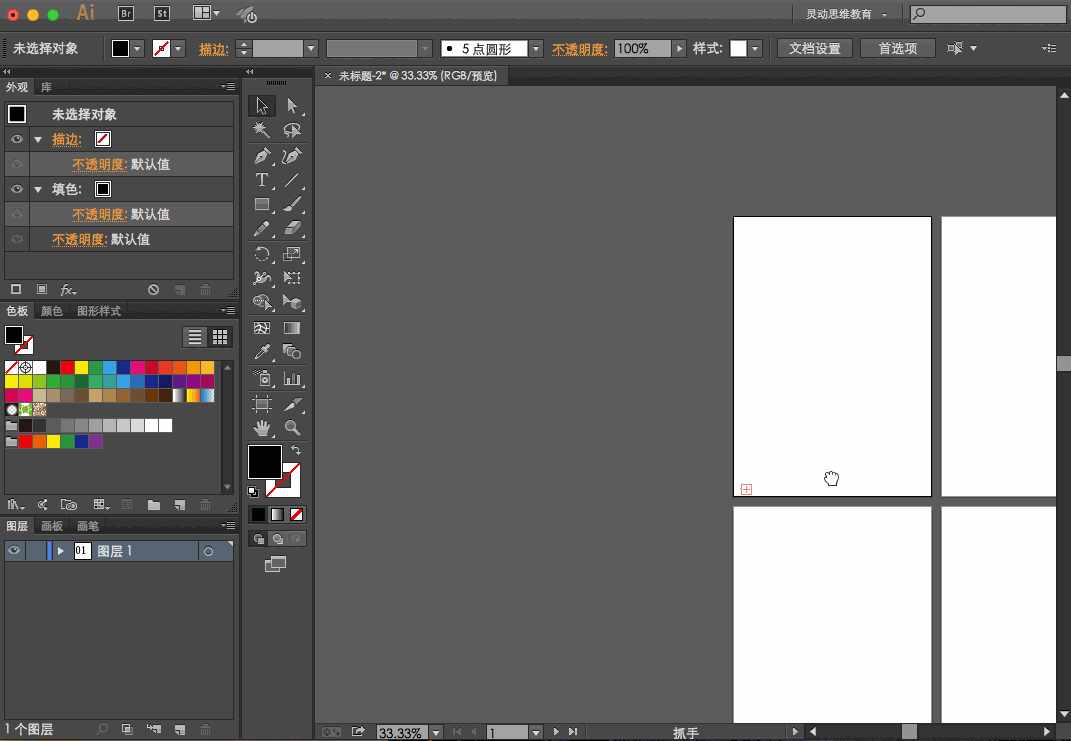Switch to the 画笔 tab

pyautogui.click(x=88, y=526)
